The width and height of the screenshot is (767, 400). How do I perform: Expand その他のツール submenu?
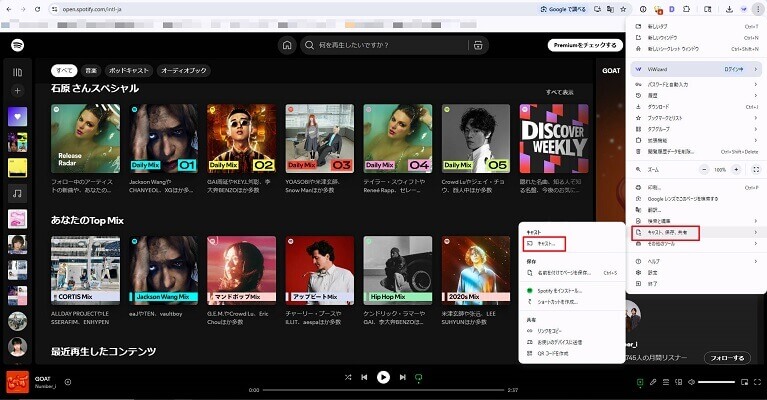tap(697, 244)
